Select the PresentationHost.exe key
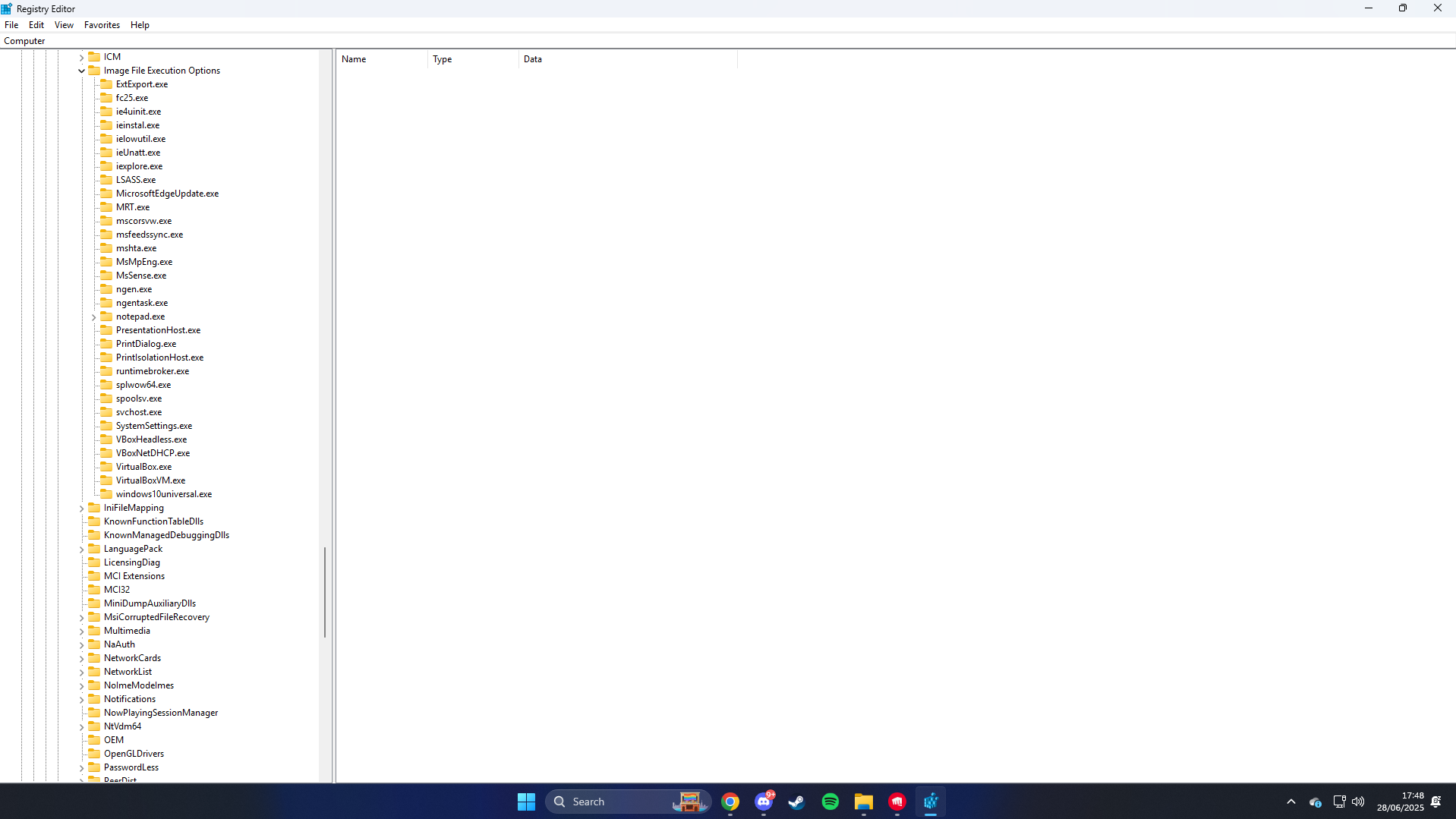The height and width of the screenshot is (819, 1456). pos(158,330)
